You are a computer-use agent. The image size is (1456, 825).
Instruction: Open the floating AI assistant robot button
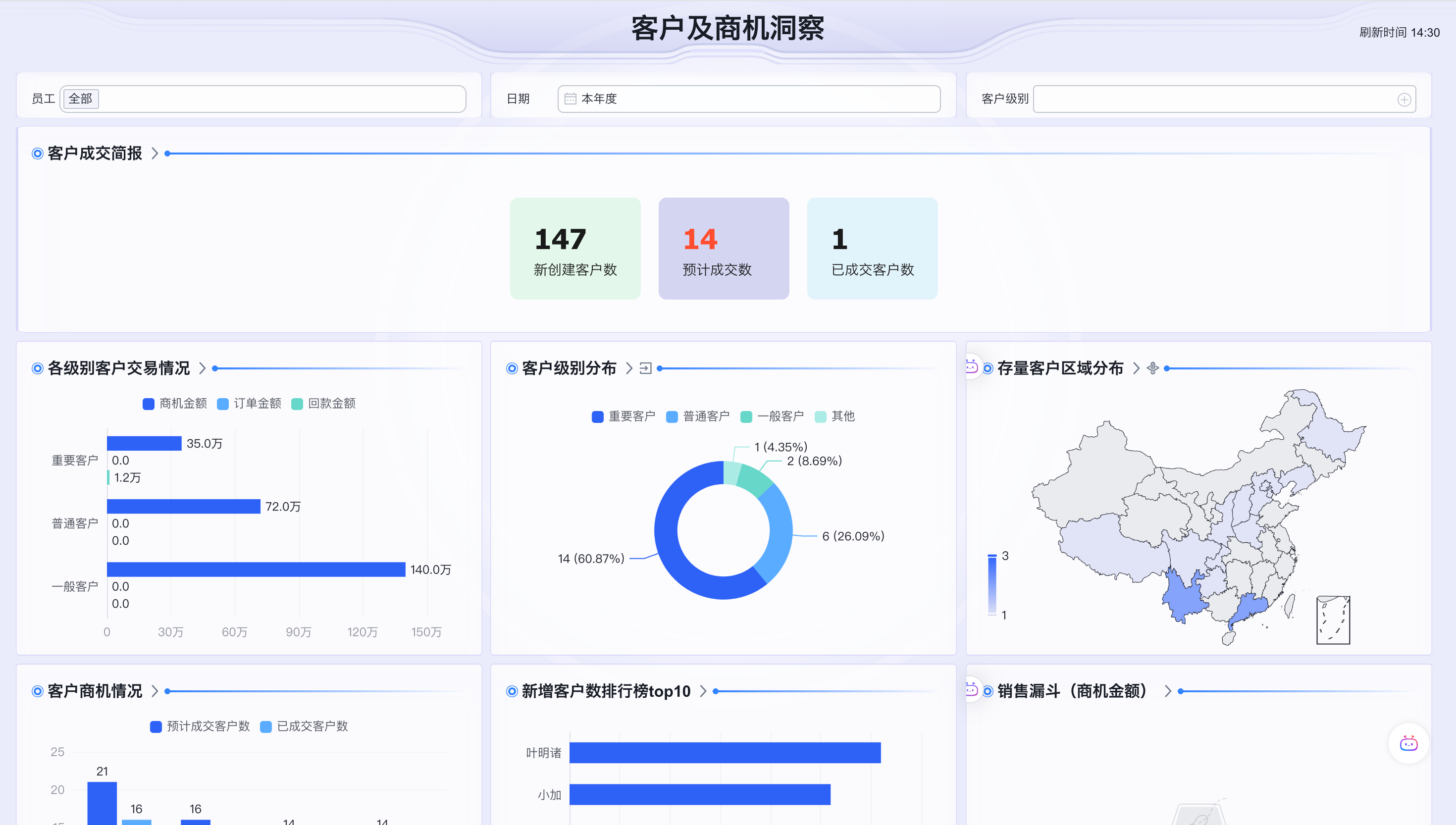coord(1408,743)
